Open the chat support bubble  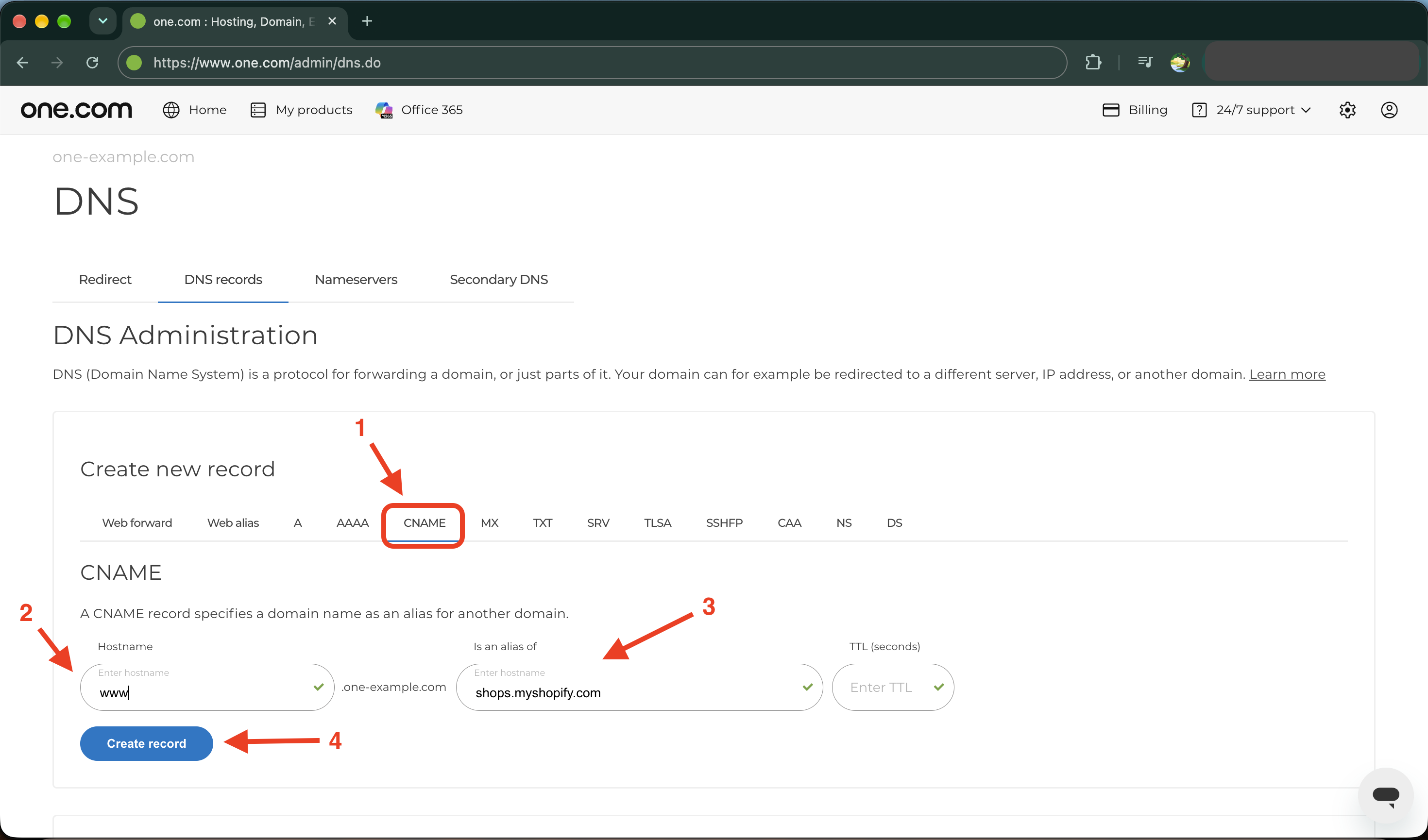click(1386, 795)
